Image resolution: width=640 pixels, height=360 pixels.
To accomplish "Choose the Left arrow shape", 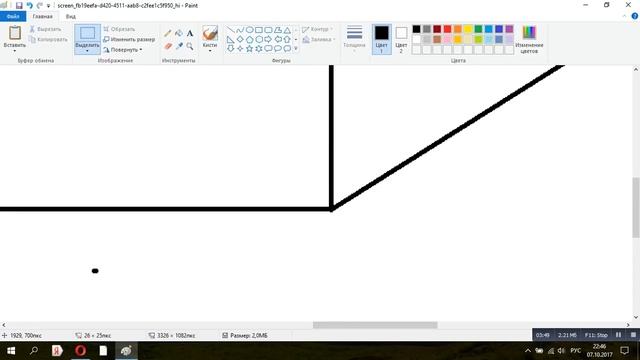I will tap(278, 40).
